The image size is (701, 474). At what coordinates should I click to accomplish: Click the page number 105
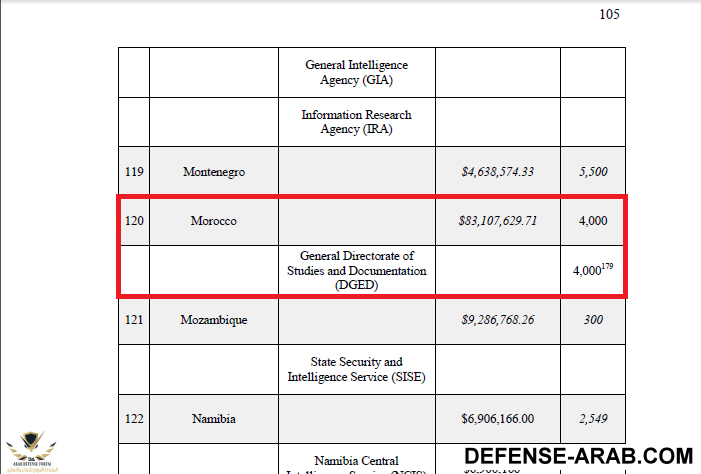609,14
